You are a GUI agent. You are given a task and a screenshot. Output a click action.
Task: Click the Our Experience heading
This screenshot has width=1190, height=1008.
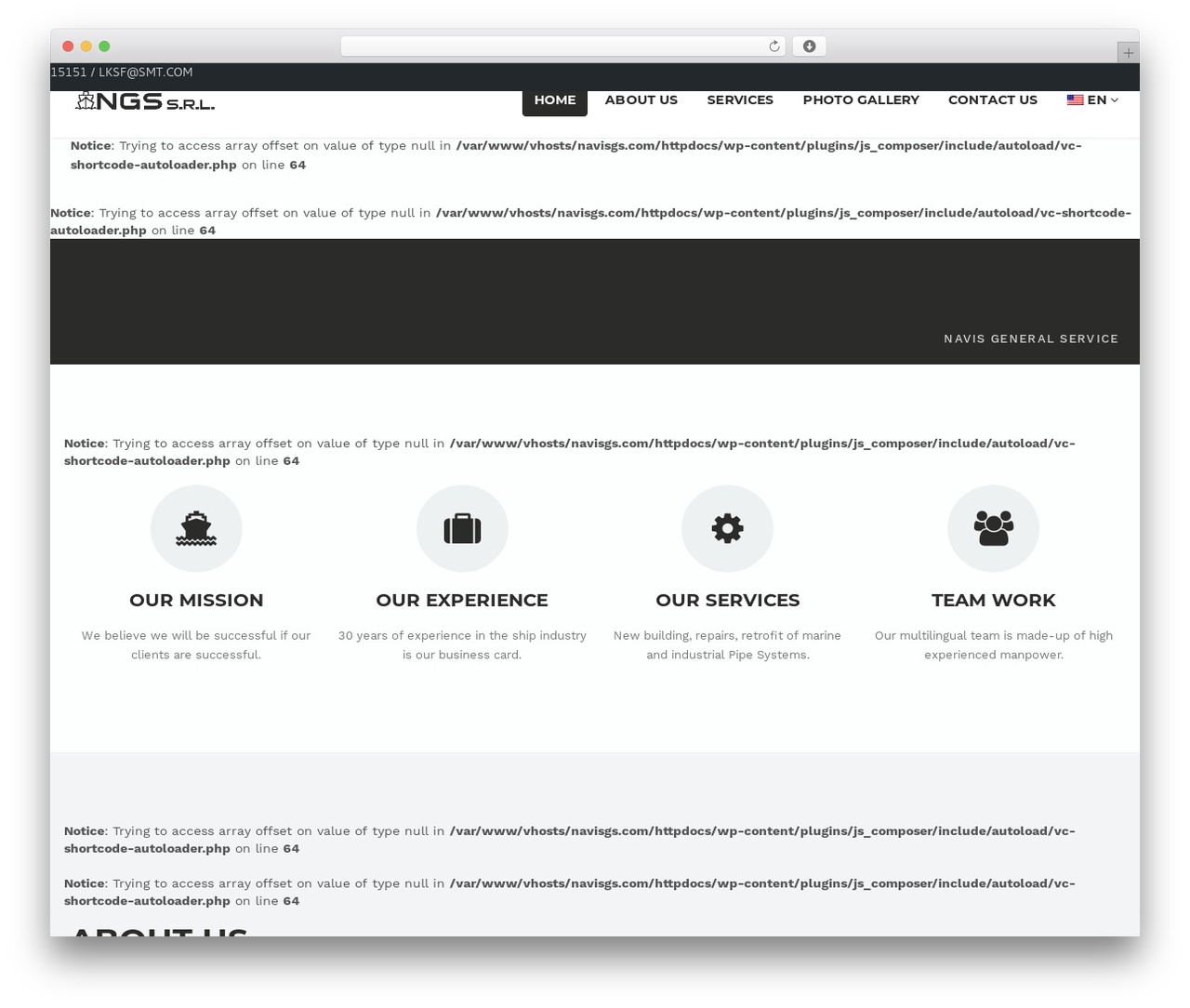pyautogui.click(x=462, y=600)
